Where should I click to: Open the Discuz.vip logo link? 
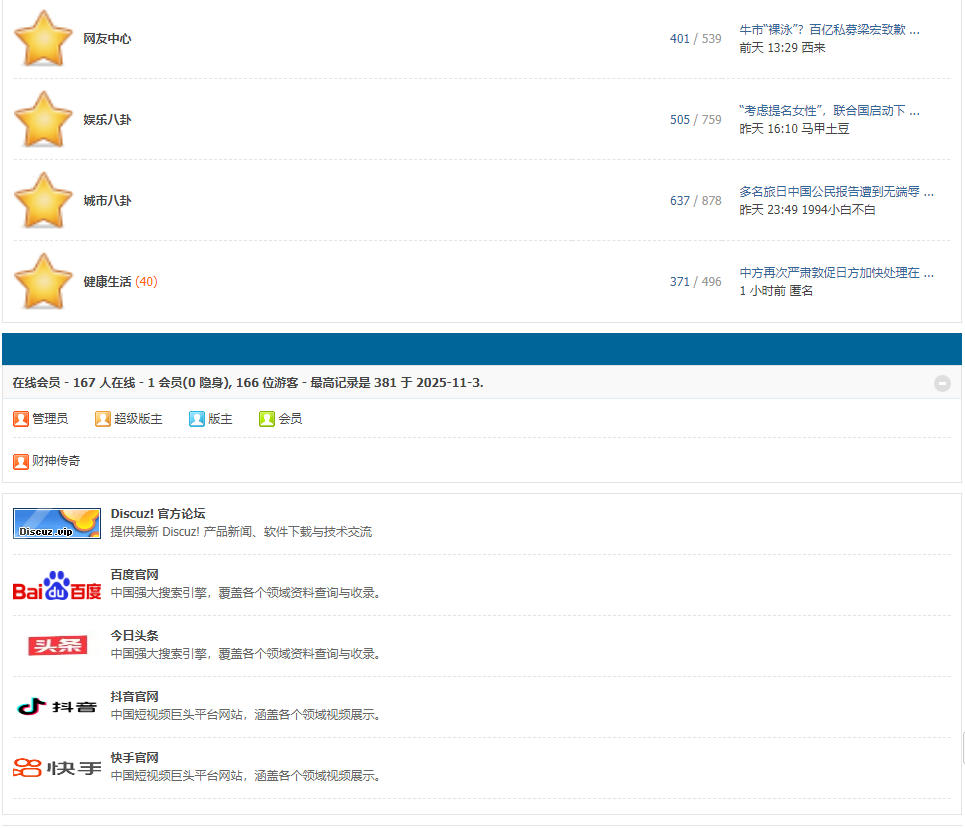click(57, 523)
